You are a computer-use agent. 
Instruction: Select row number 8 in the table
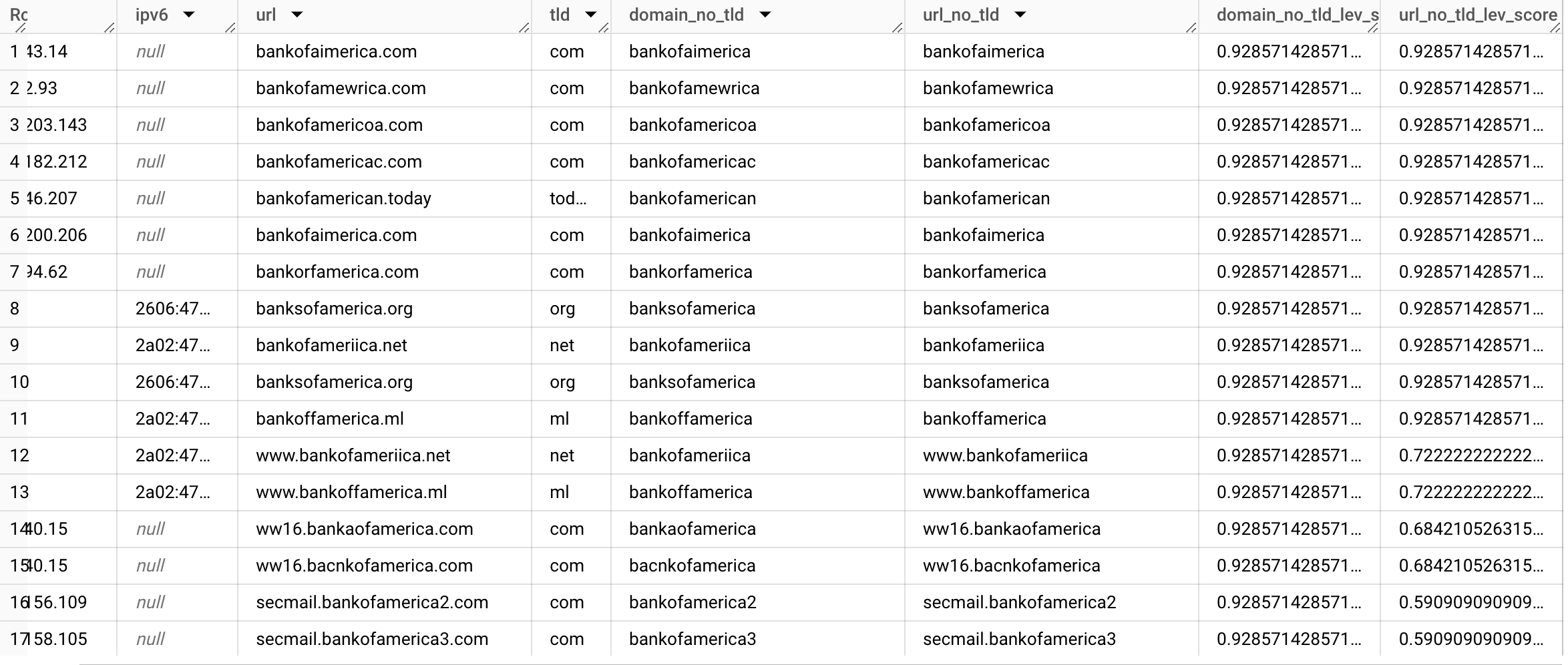[16, 308]
